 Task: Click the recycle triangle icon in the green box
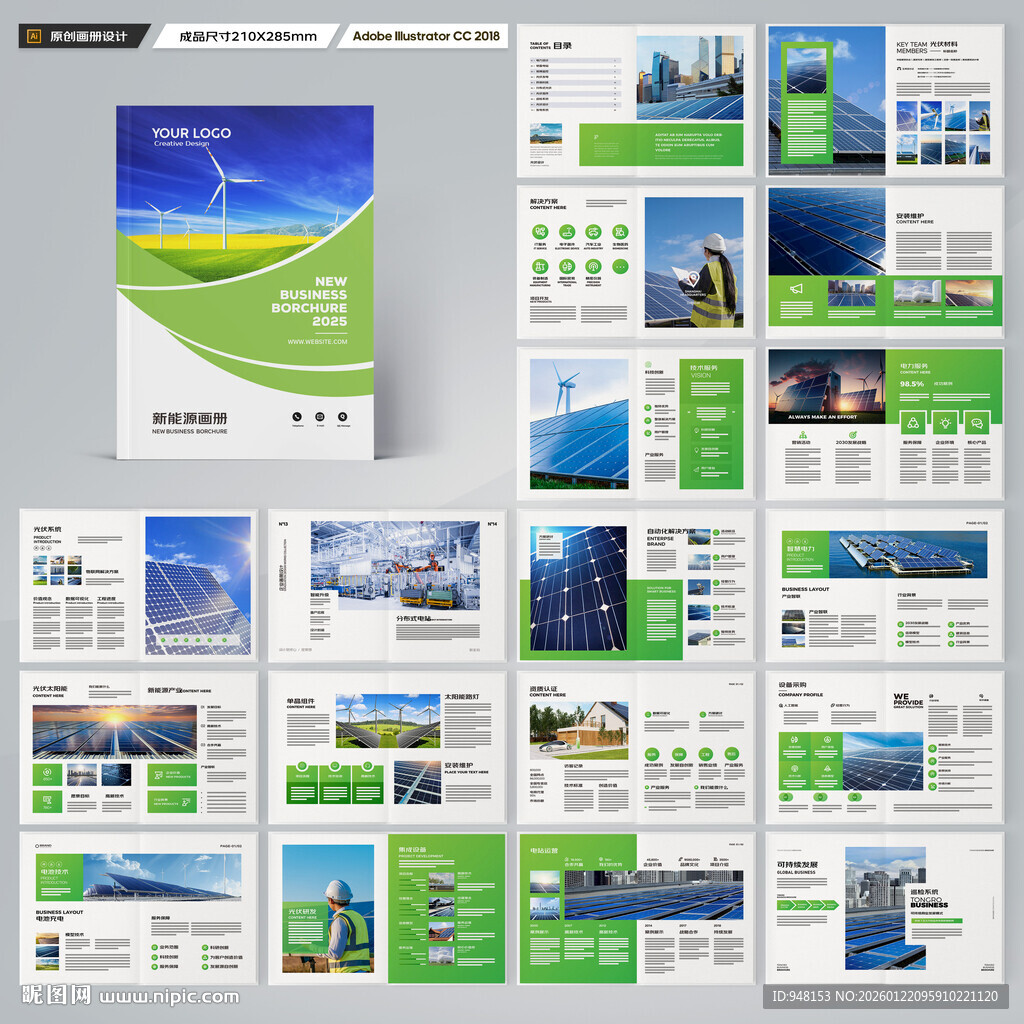pyautogui.click(x=913, y=423)
